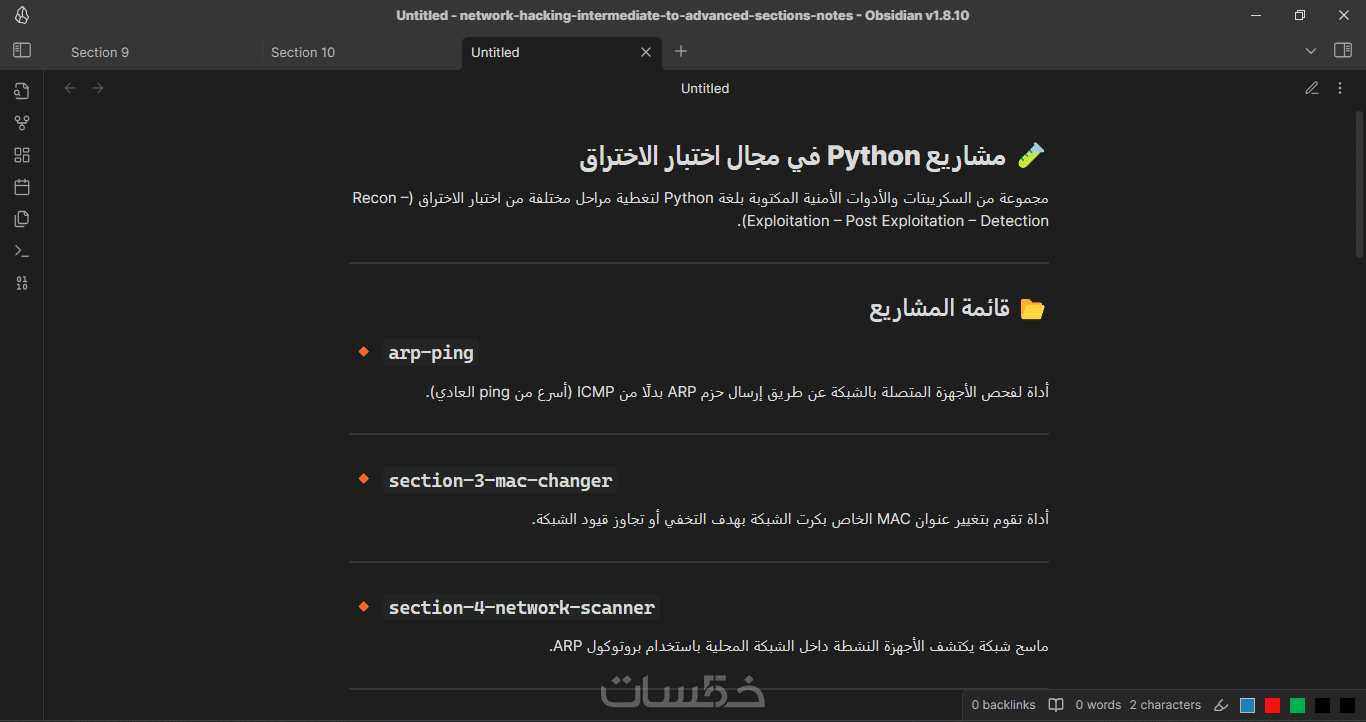1366x722 pixels.
Task: Click the templates icon in the ribbon
Action: click(x=22, y=219)
